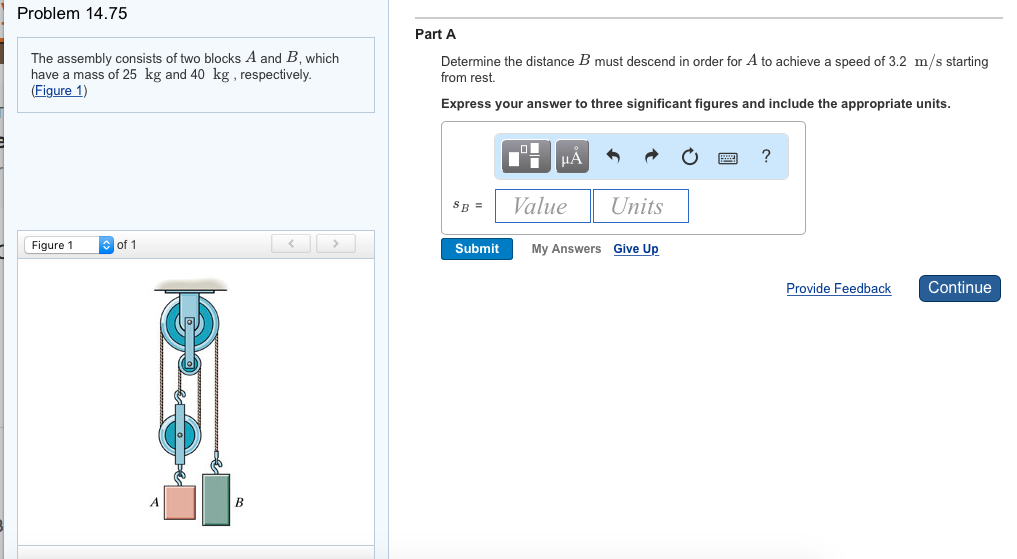The image size is (1017, 559).
Task: Expand the Figure 1 selector dropdown
Action: click(69, 245)
